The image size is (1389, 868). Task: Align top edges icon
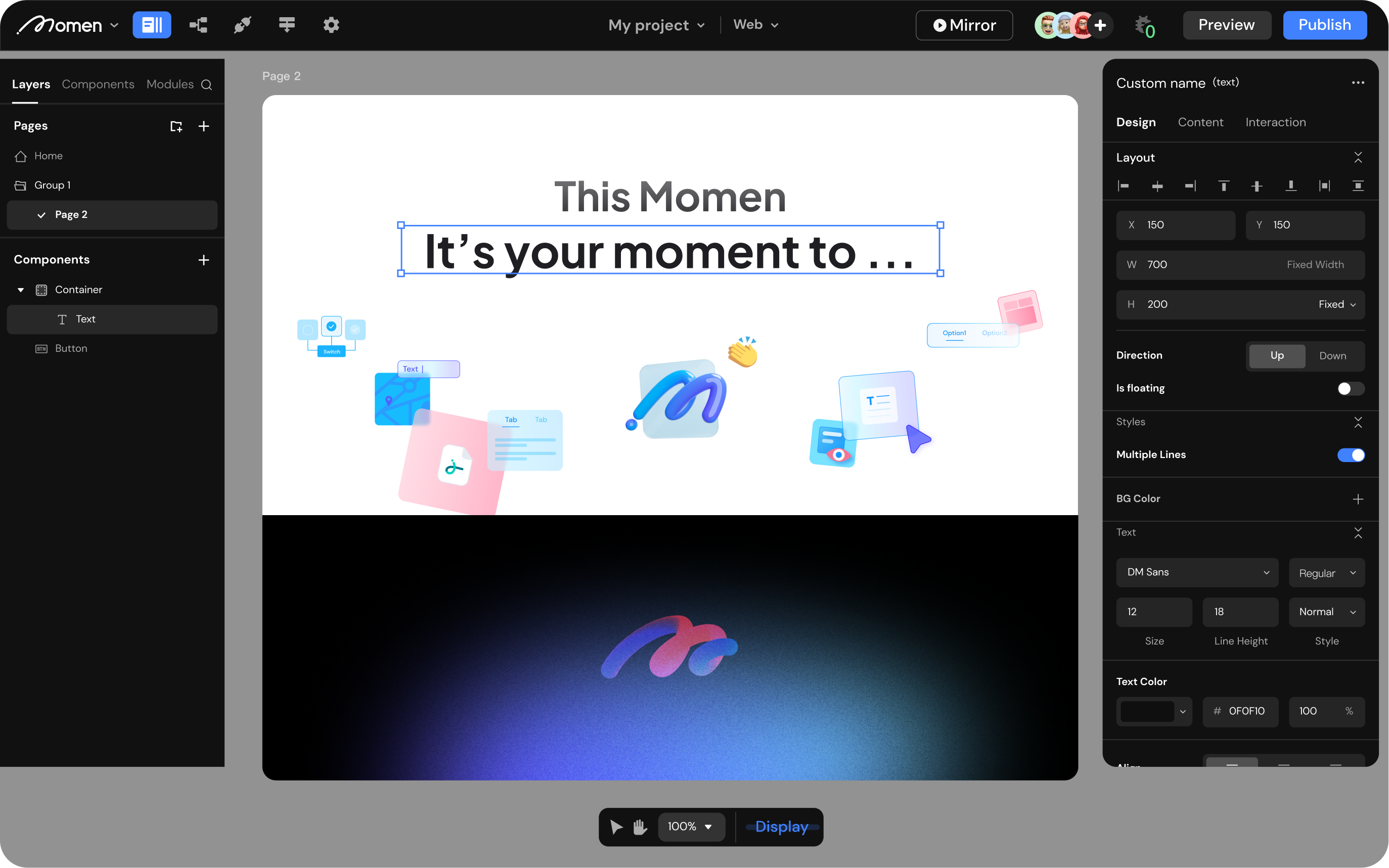point(1224,186)
